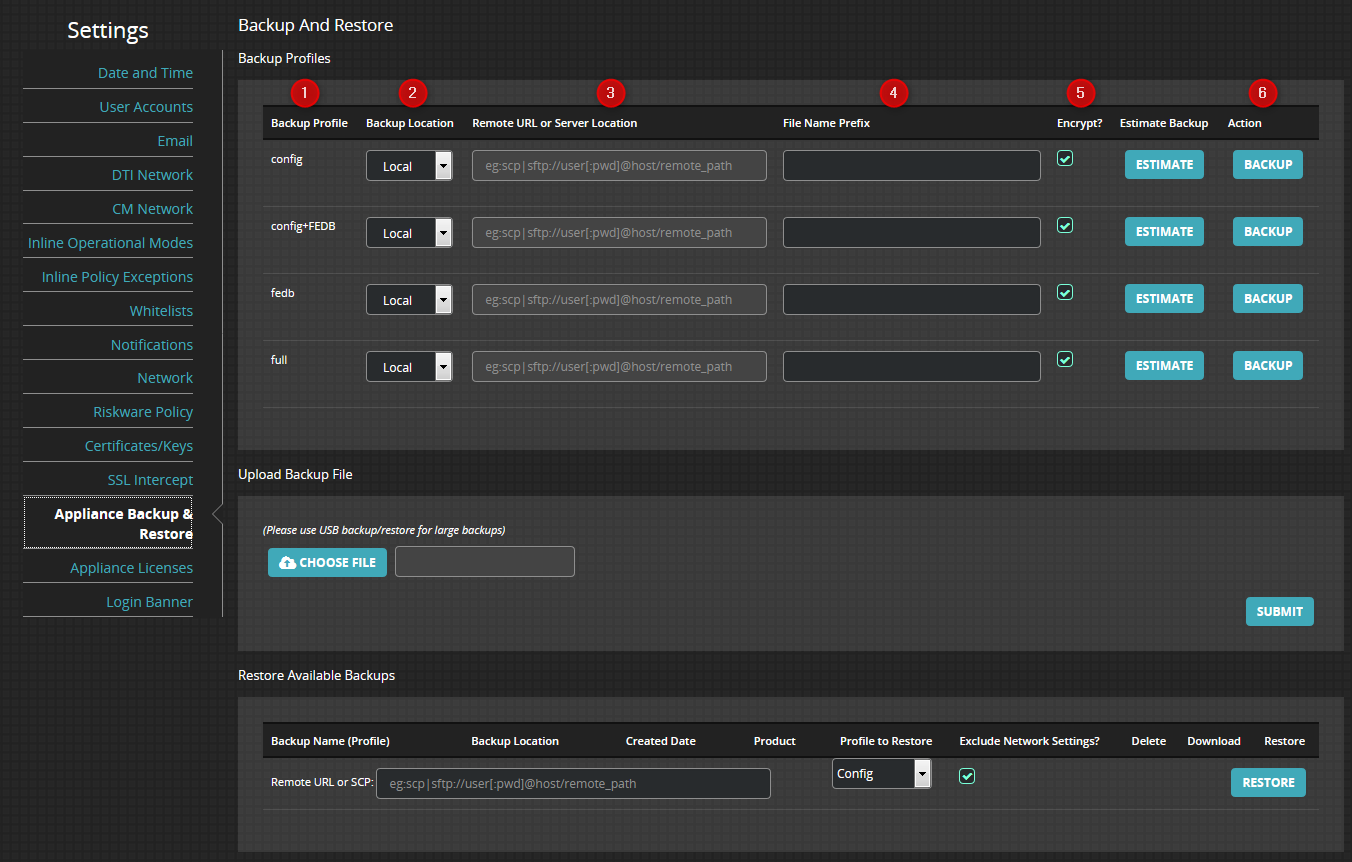Focus File Name Prefix field for config
1352x862 pixels.
912,166
